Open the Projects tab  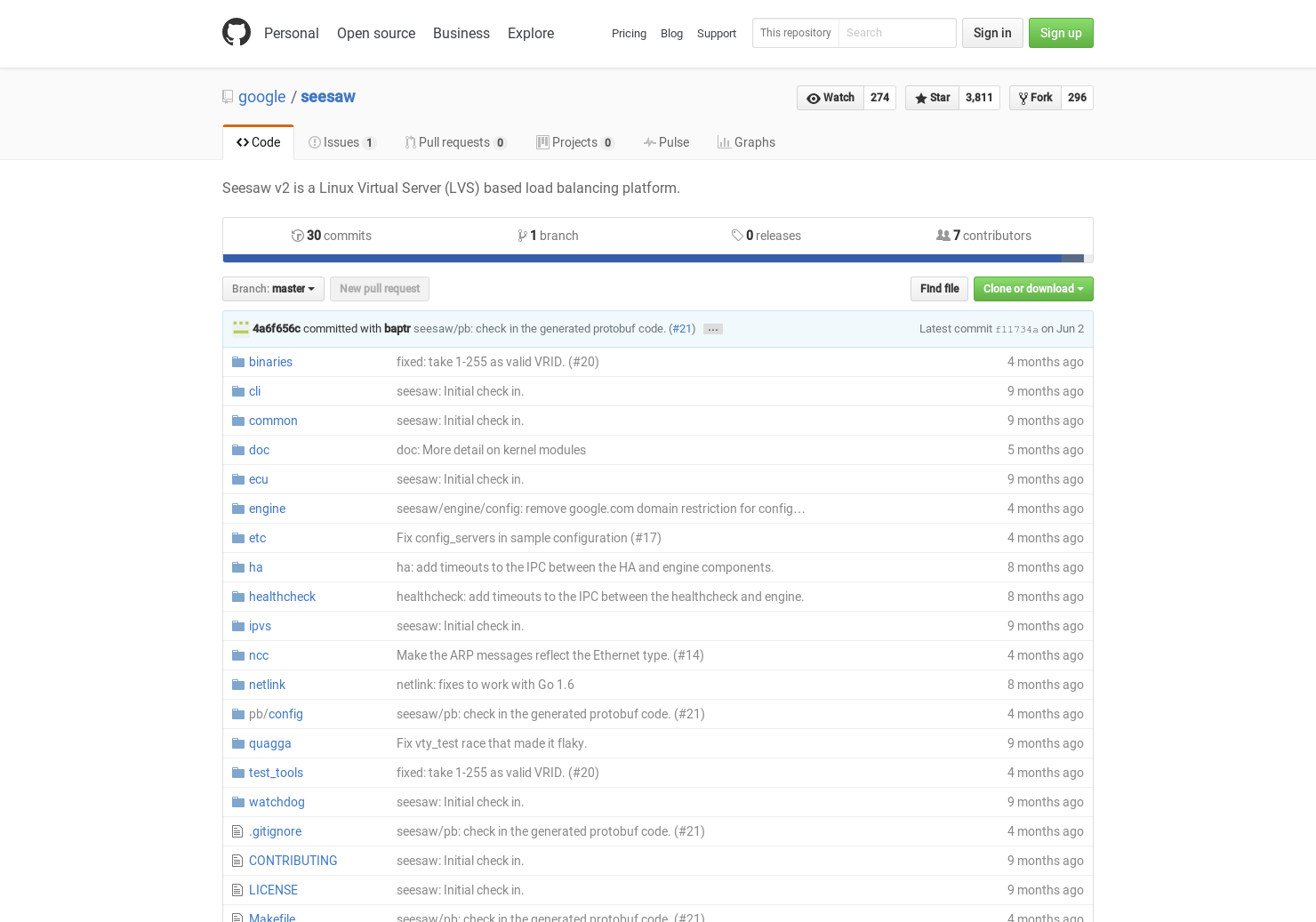(575, 142)
